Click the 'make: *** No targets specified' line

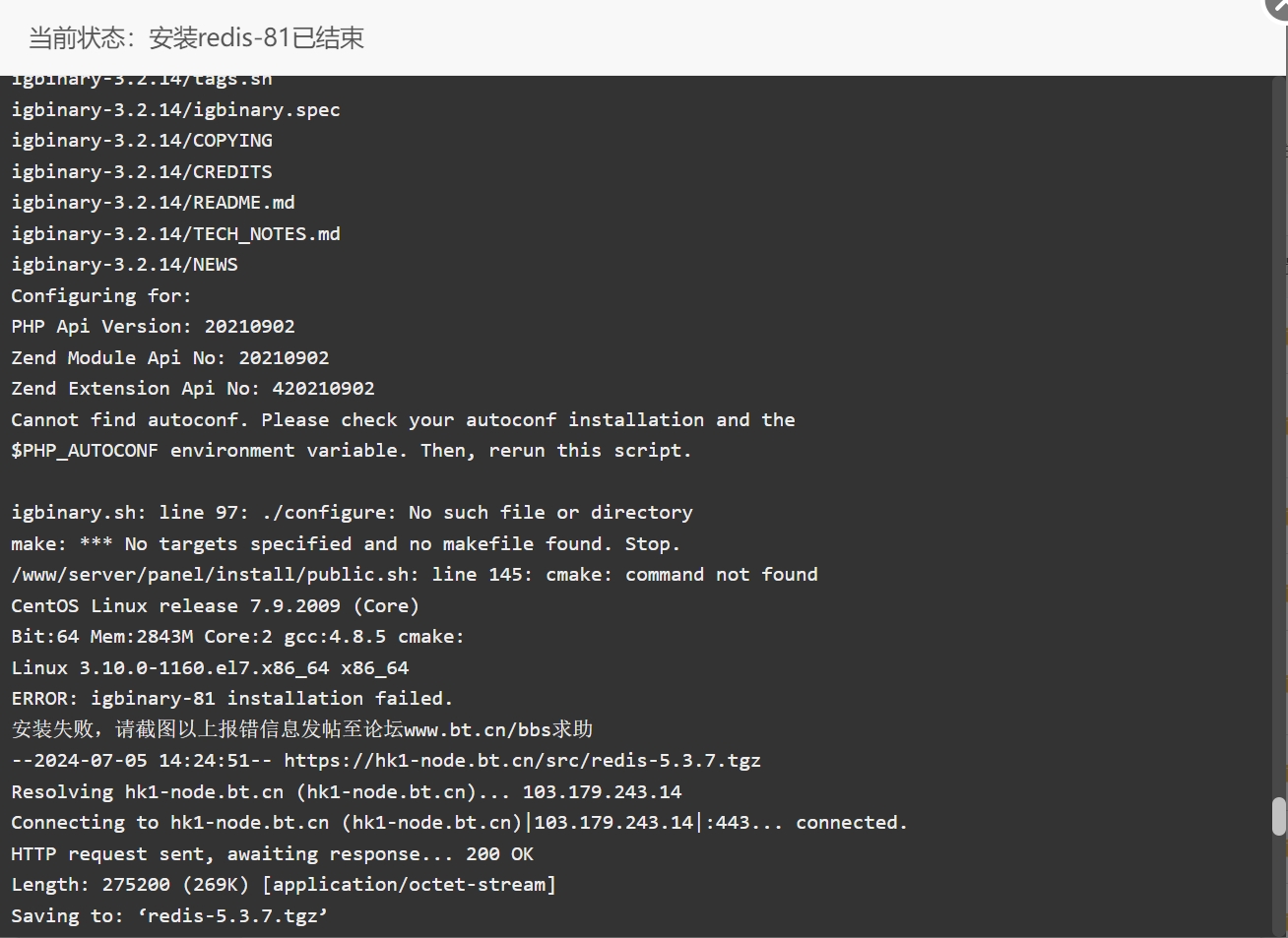(346, 544)
